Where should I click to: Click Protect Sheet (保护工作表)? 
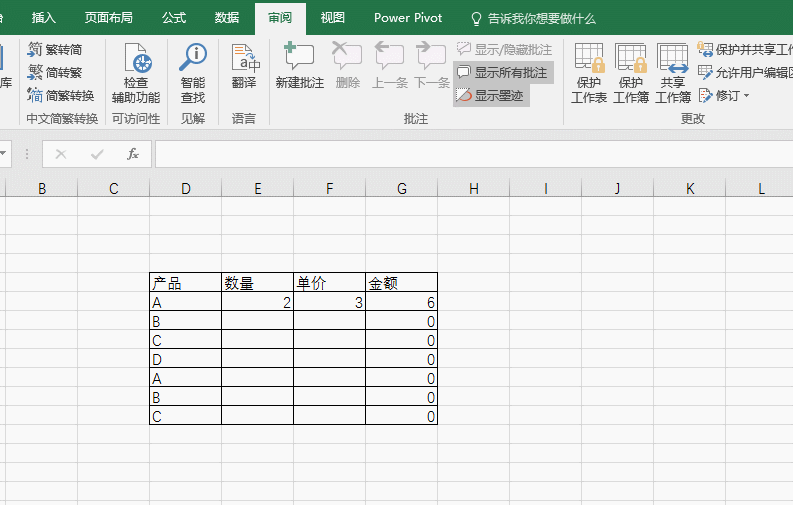(589, 73)
